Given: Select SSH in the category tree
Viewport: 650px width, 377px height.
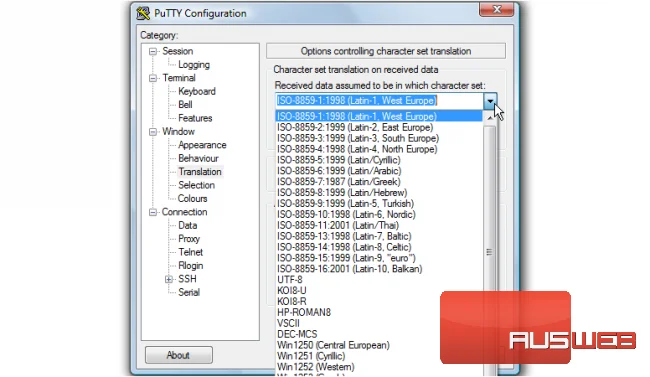Looking at the screenshot, I should coord(187,279).
